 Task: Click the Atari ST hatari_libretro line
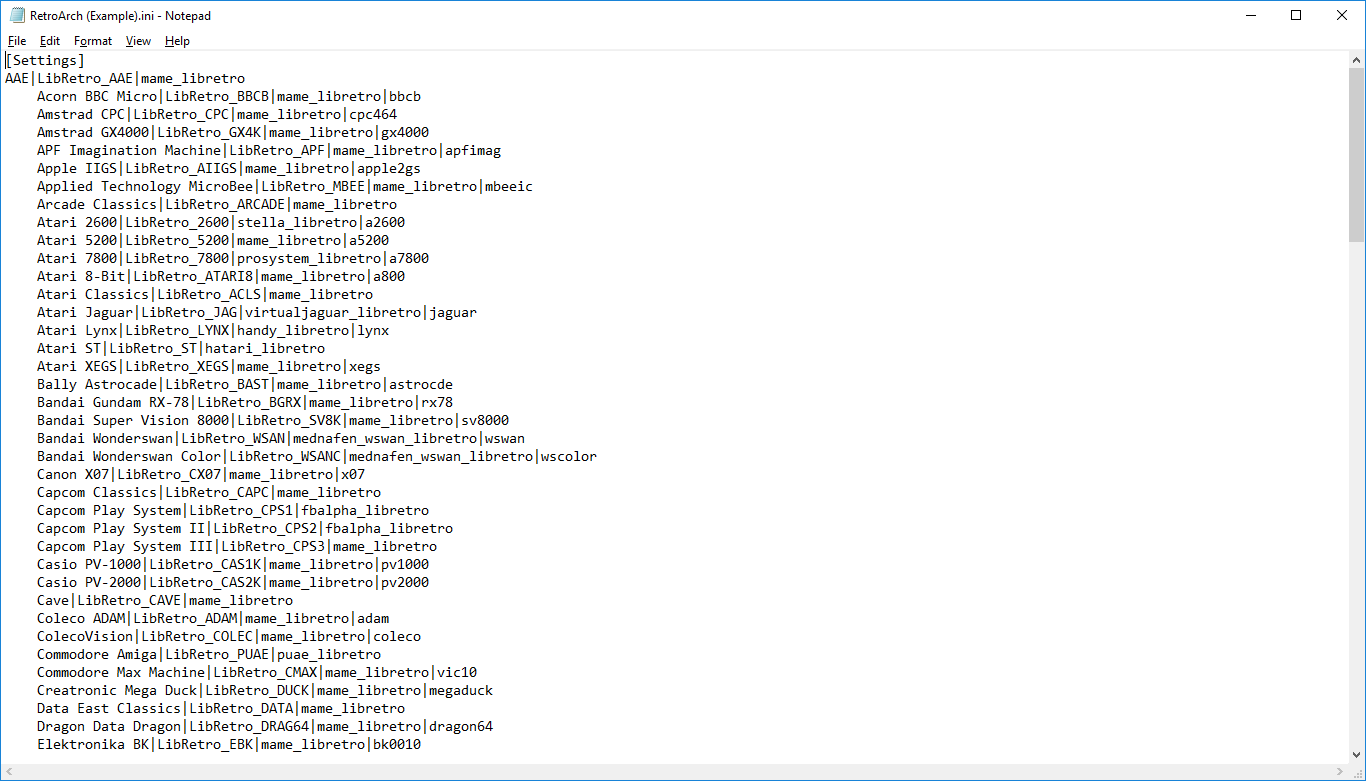tap(181, 348)
